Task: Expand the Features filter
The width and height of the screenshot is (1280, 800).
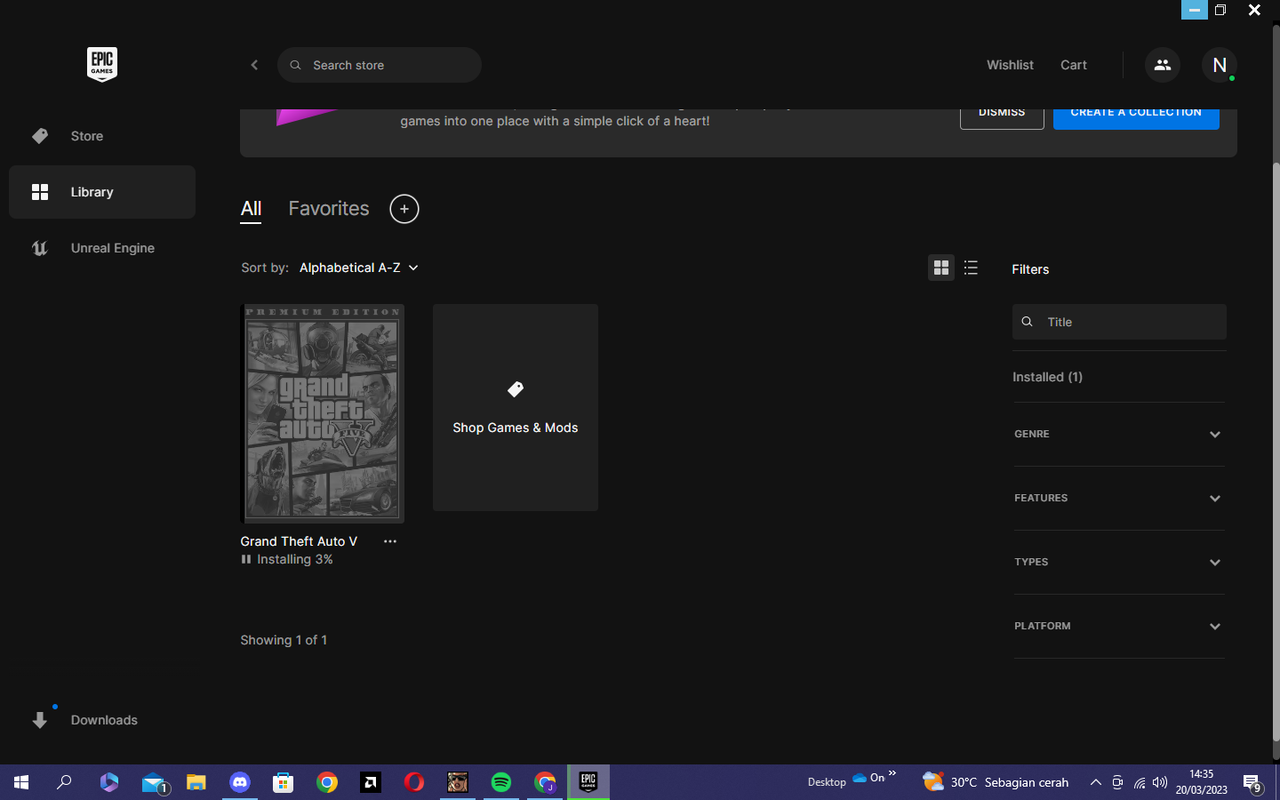Action: click(x=1118, y=498)
